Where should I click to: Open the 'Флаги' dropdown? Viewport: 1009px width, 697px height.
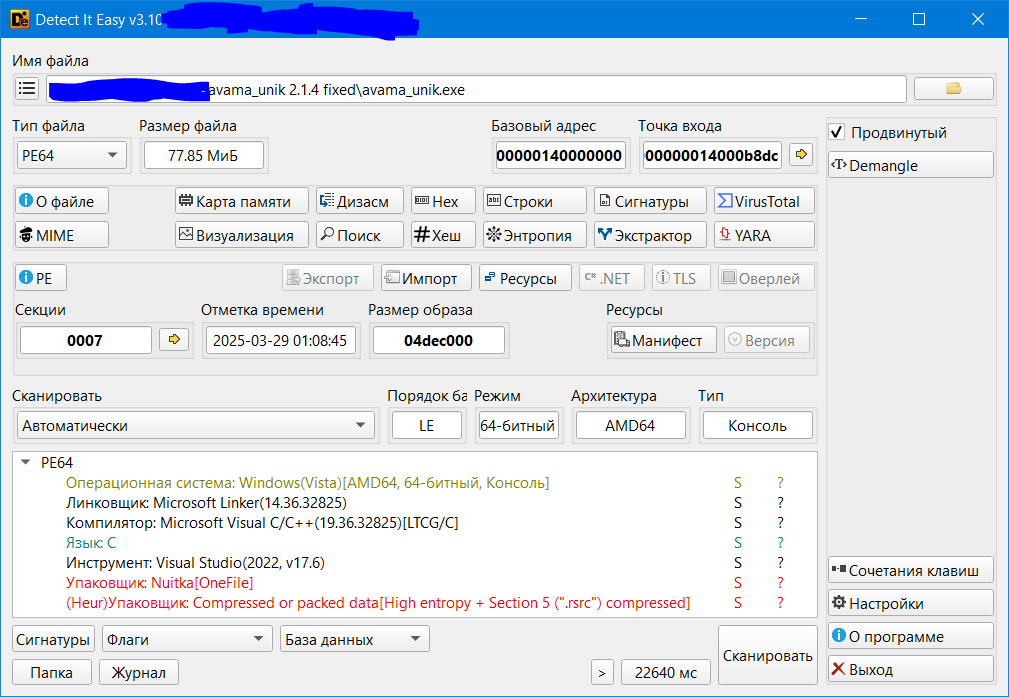click(187, 639)
